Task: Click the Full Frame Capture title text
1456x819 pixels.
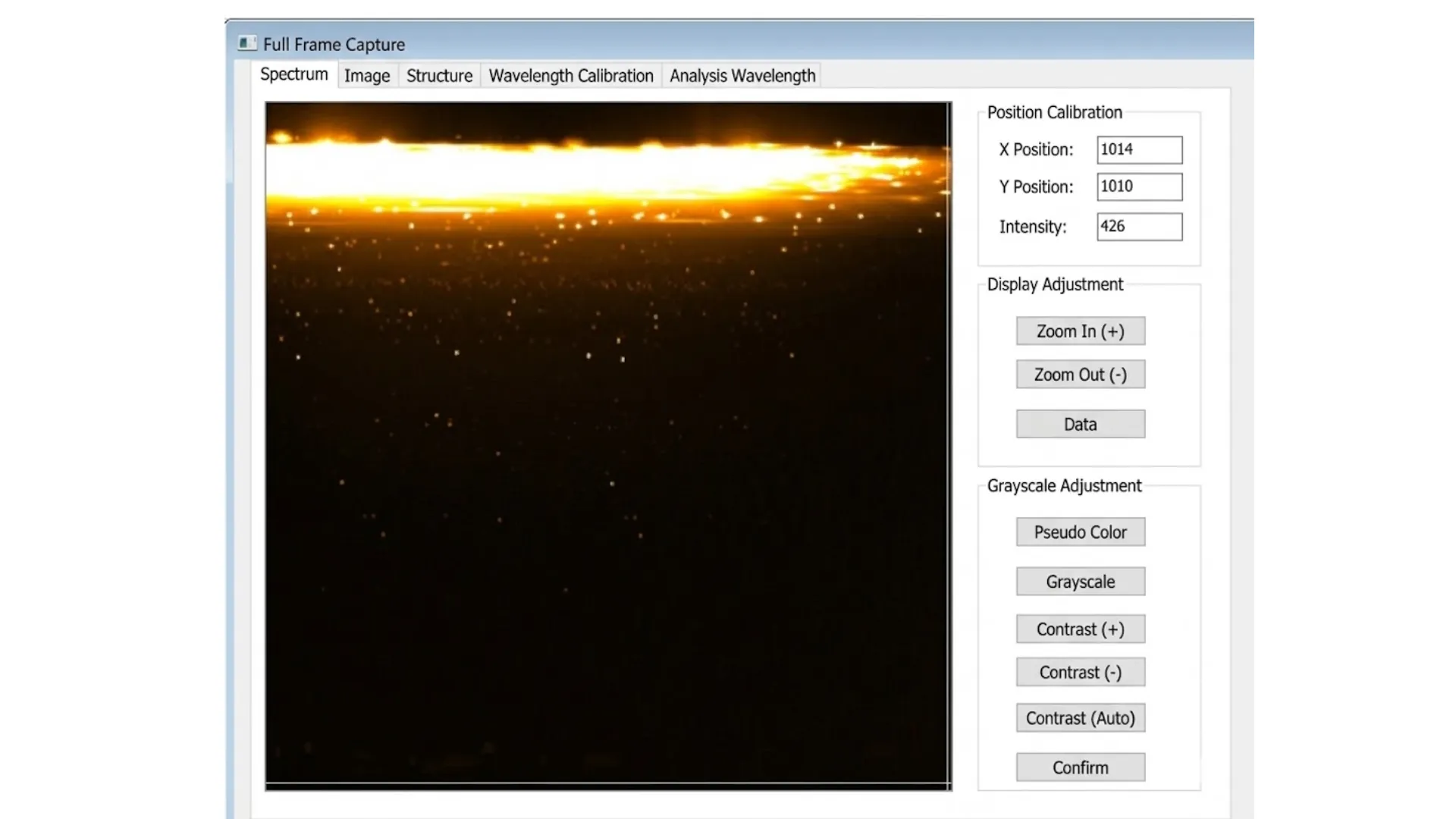Action: [334, 45]
